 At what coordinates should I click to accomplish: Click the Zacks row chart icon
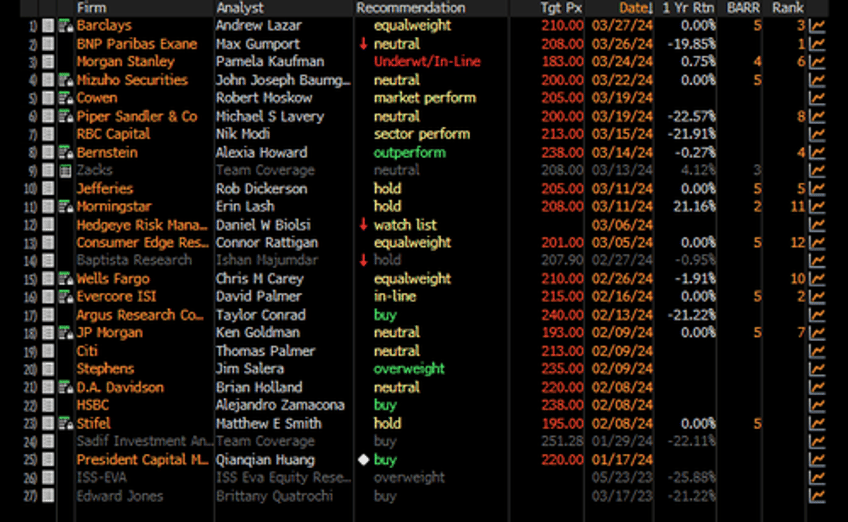click(817, 170)
